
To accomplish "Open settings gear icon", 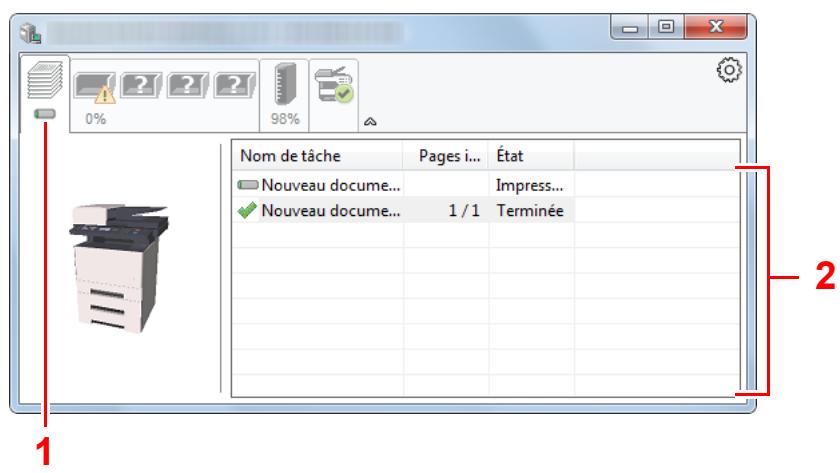I will point(729,70).
